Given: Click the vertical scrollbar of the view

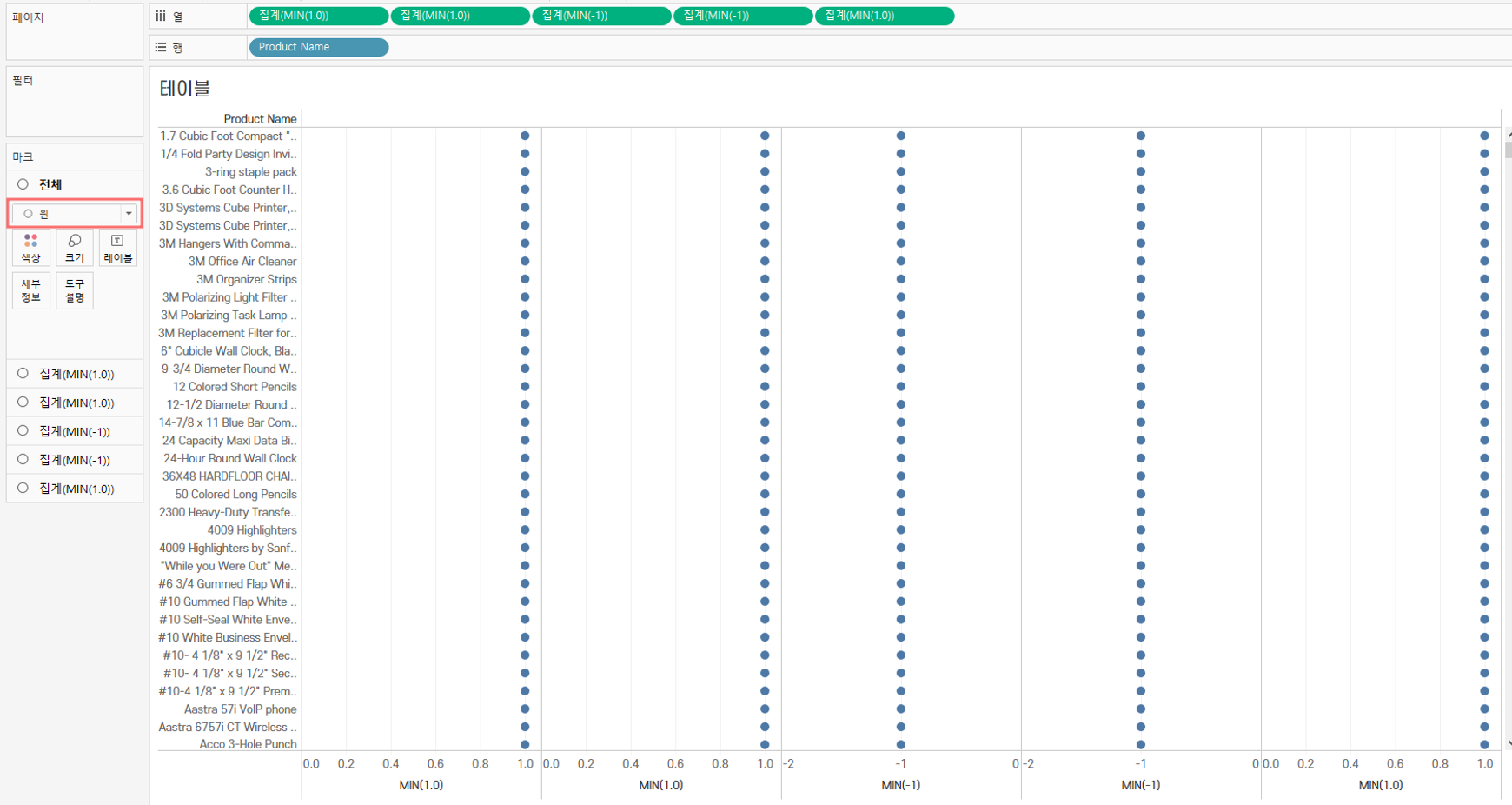Looking at the screenshot, I should click(x=1508, y=439).
